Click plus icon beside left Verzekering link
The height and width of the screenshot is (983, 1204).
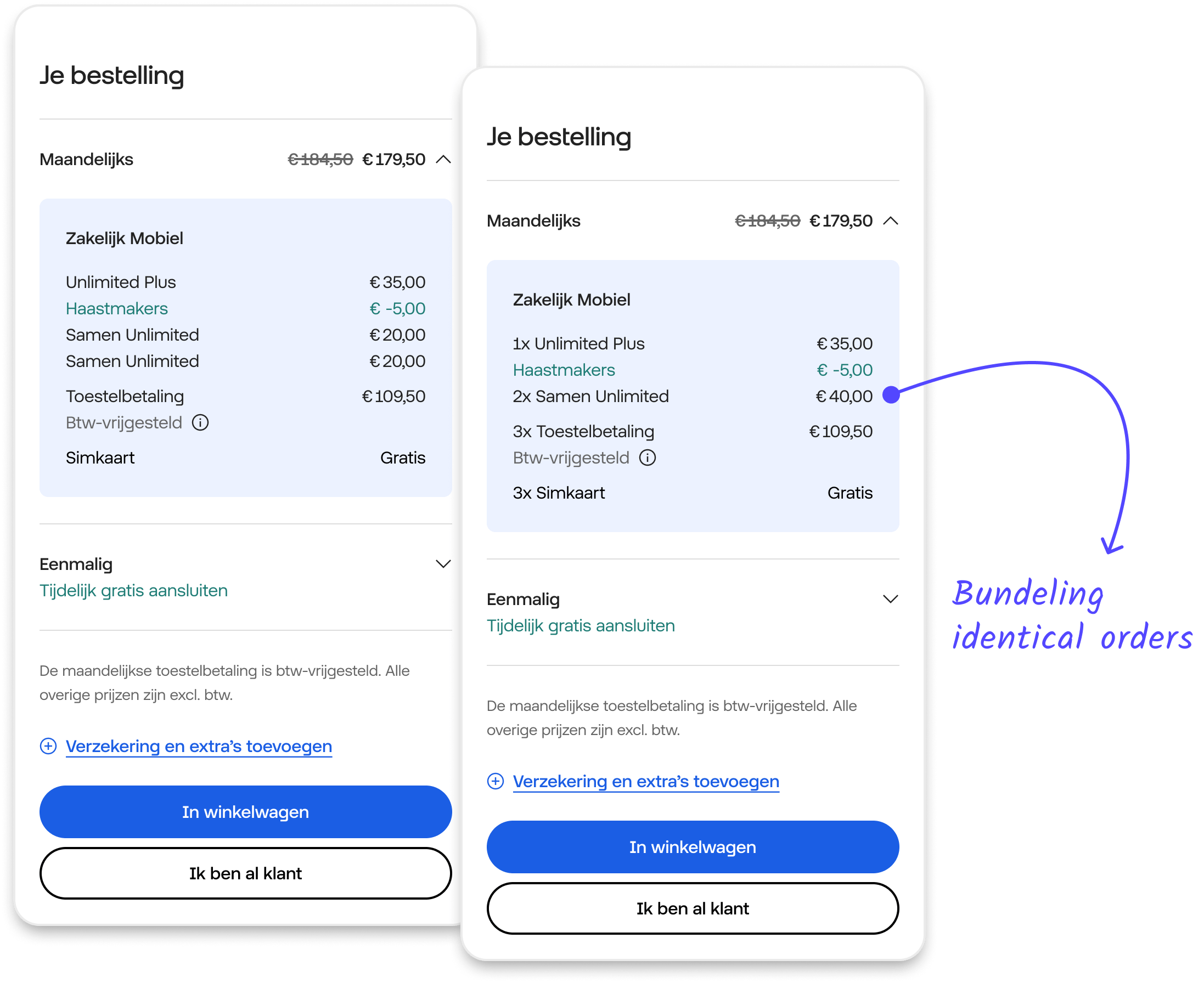pos(48,747)
